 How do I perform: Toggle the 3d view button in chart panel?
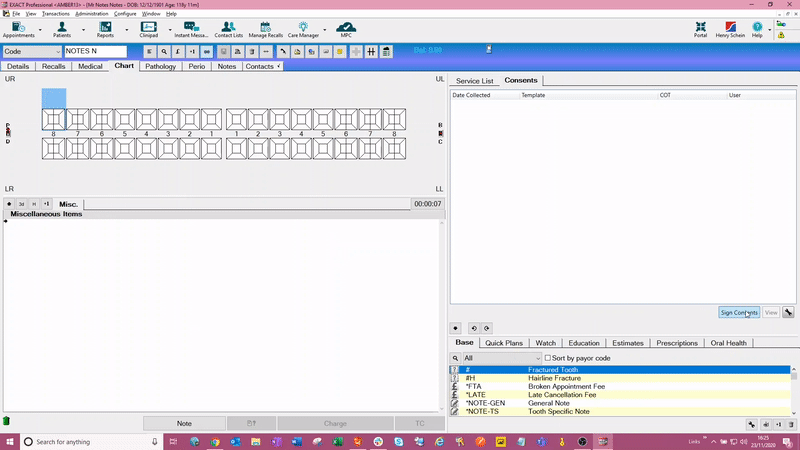[21, 204]
